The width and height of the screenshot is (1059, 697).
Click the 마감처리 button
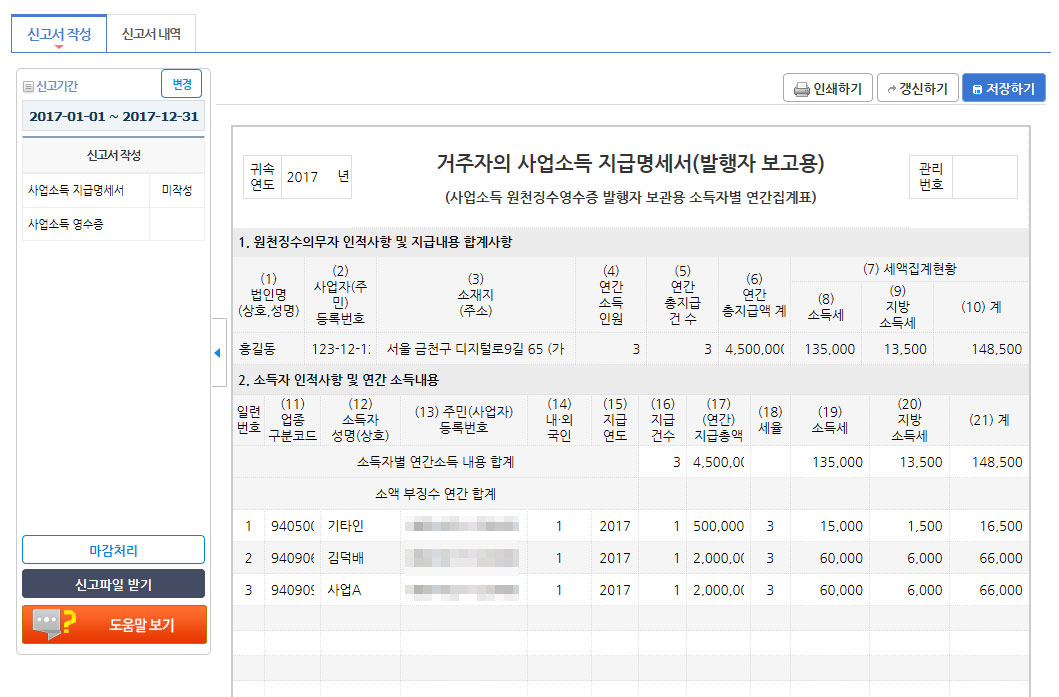click(113, 550)
